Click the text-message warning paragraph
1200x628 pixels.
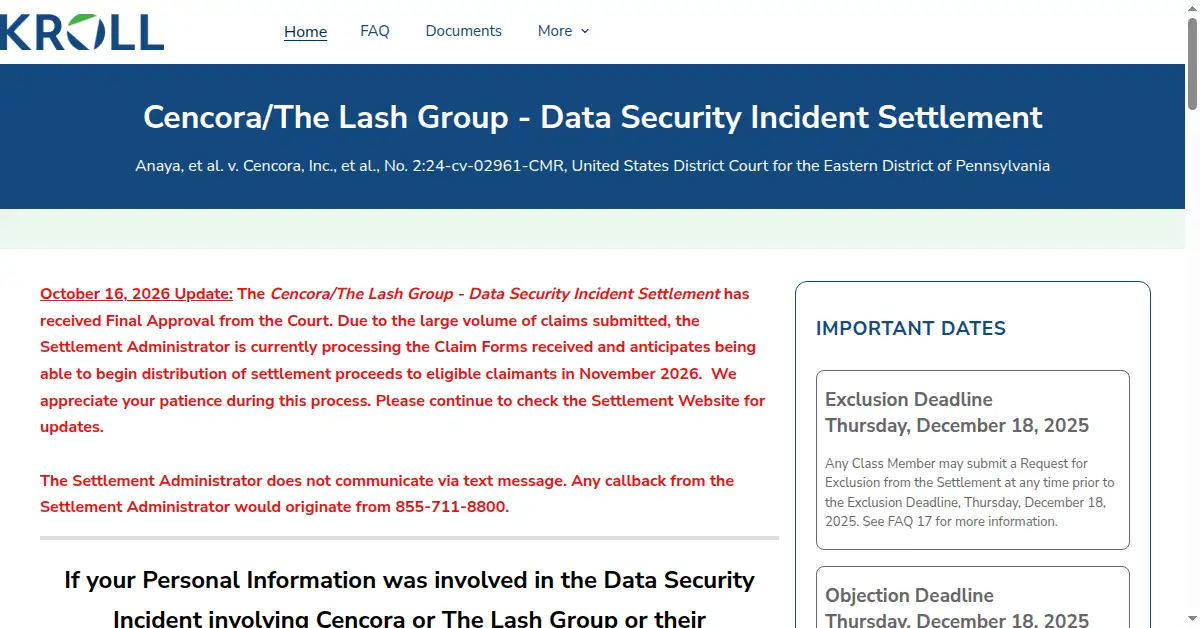[387, 494]
